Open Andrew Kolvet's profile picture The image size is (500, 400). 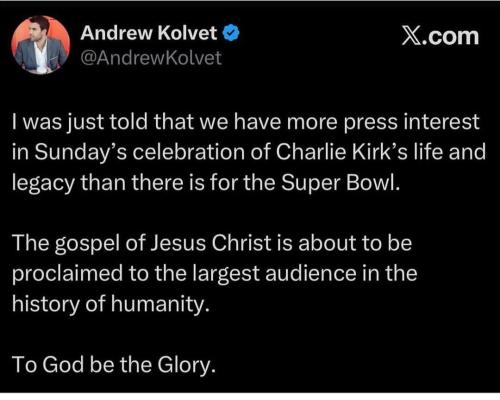click(40, 45)
